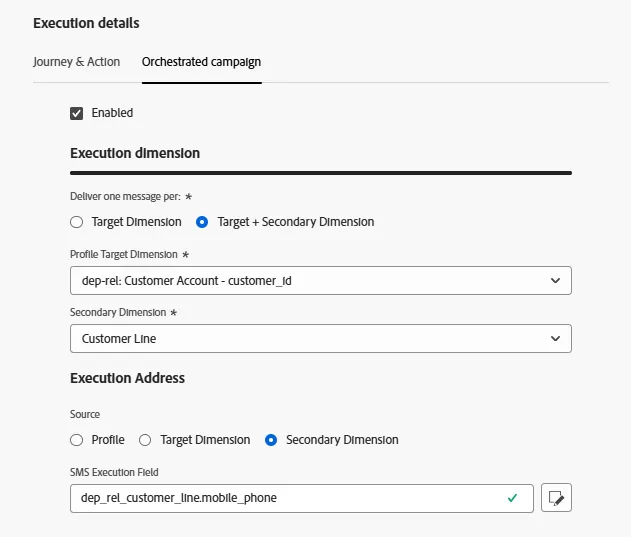Choose Target Dimension as address source
This screenshot has height=537, width=631.
click(x=145, y=440)
